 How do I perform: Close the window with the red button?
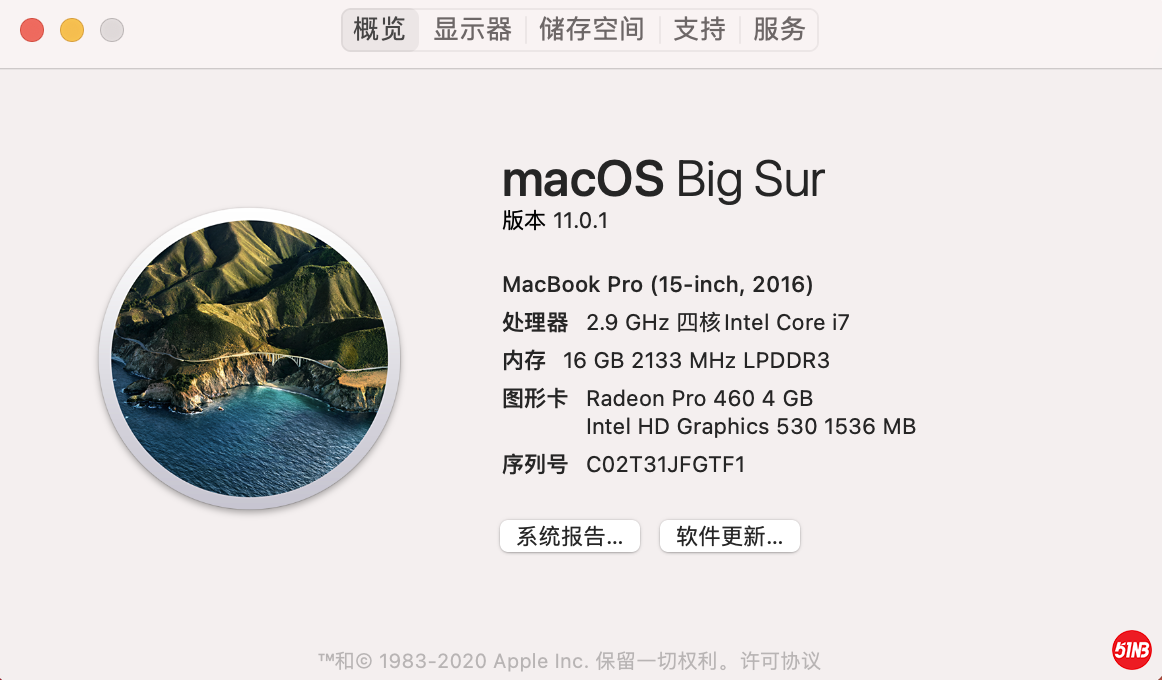[32, 30]
